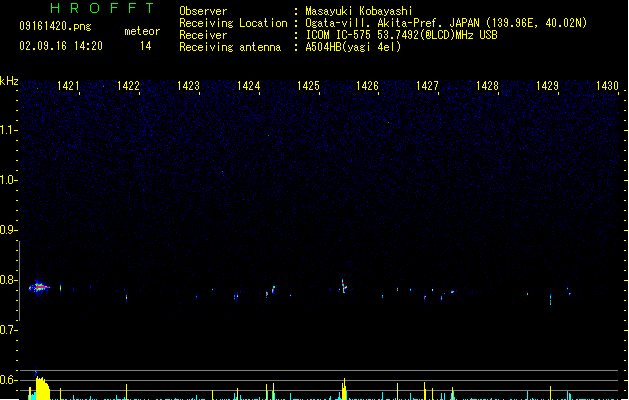The height and width of the screenshot is (400, 629).
Task: Click the 1426 time axis label
Action: pyautogui.click(x=367, y=86)
